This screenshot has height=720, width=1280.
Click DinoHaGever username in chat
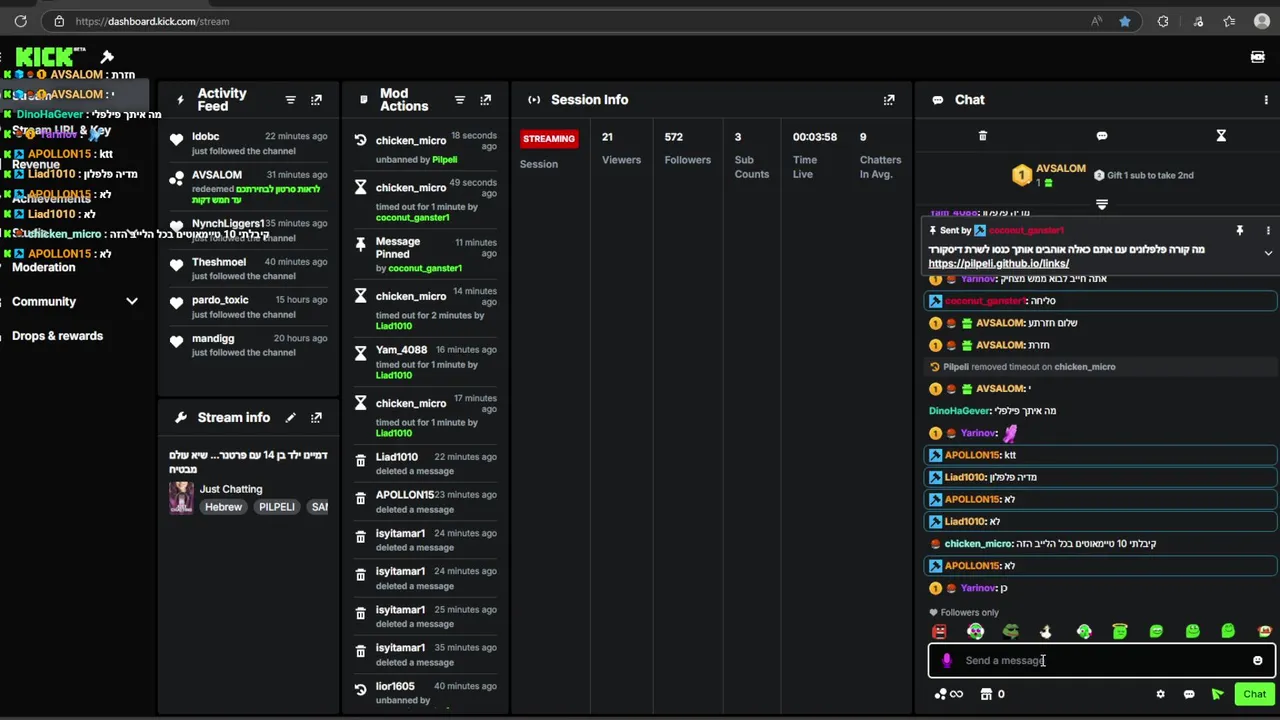[x=959, y=411]
